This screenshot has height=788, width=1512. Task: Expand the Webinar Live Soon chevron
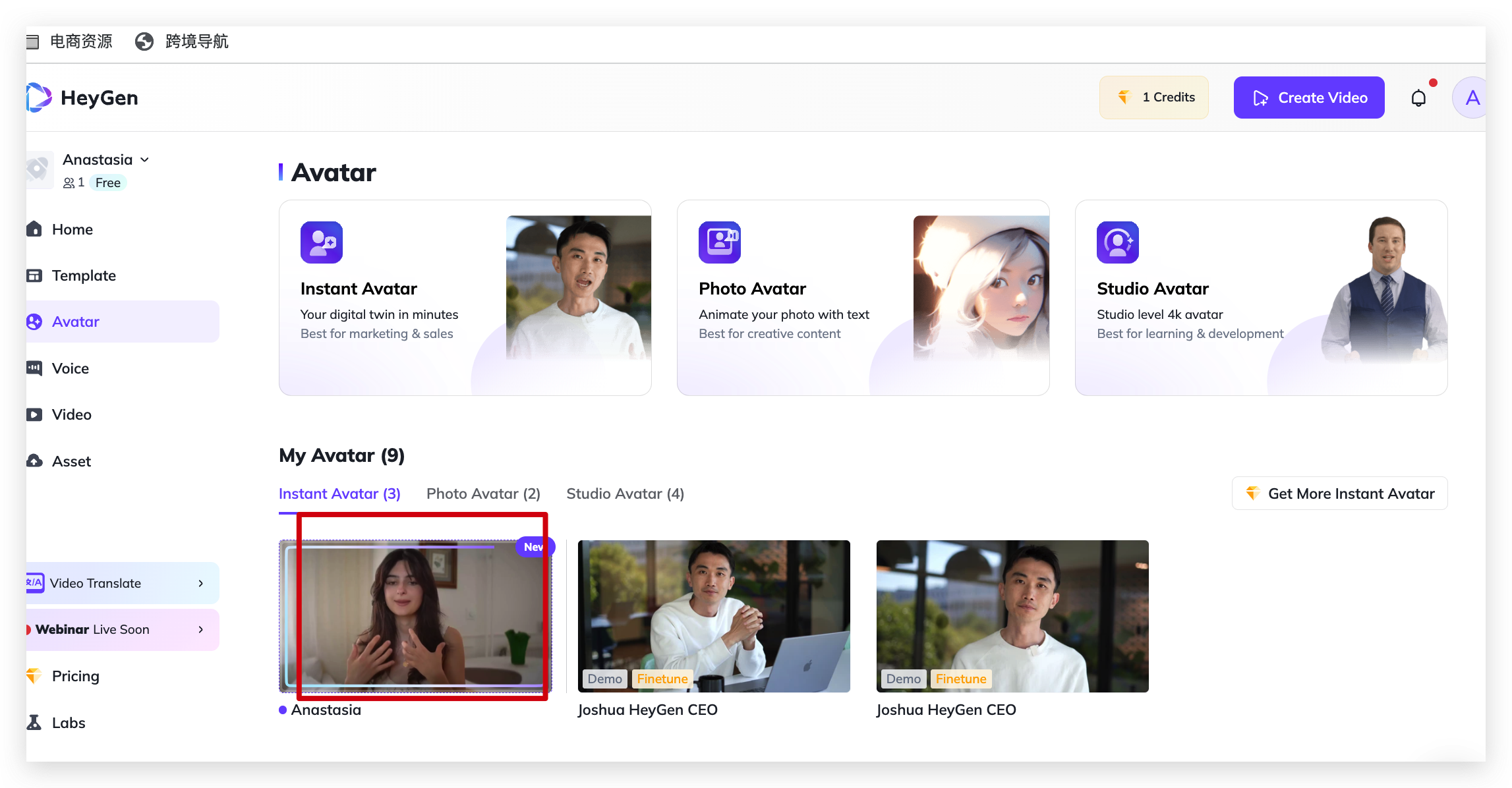tap(201, 629)
